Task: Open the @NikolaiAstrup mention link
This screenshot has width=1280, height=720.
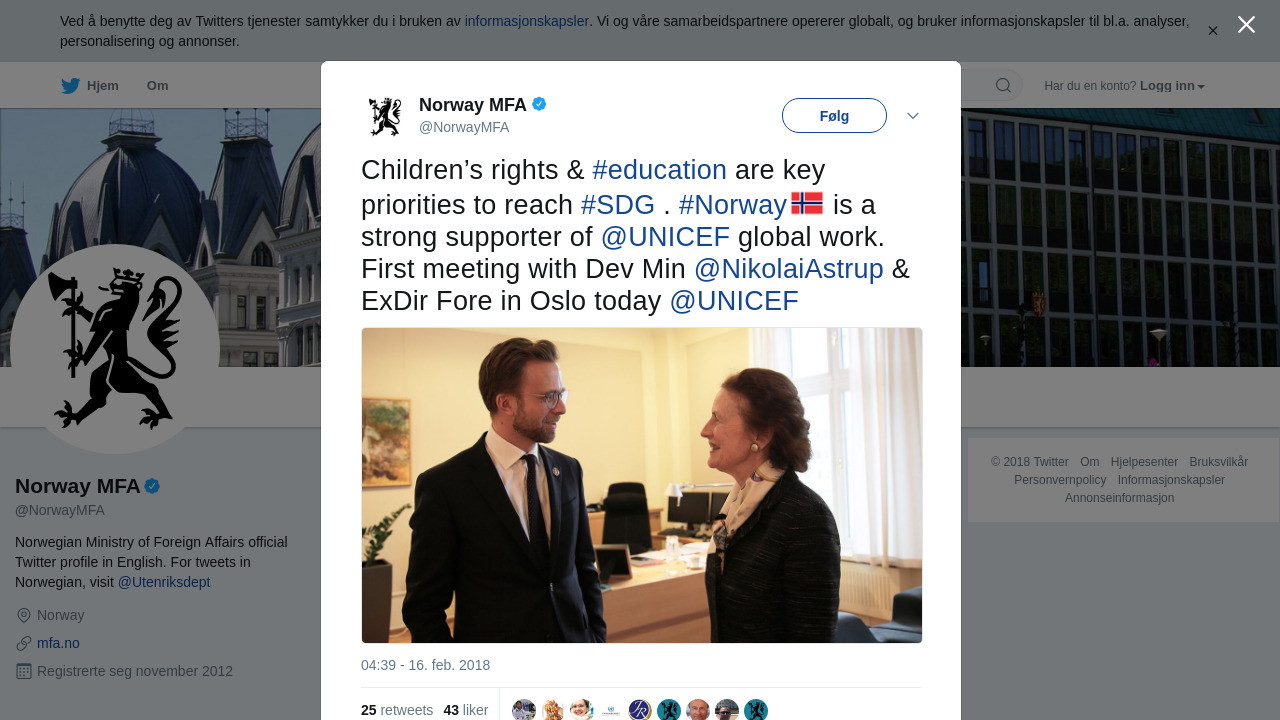Action: (x=788, y=269)
